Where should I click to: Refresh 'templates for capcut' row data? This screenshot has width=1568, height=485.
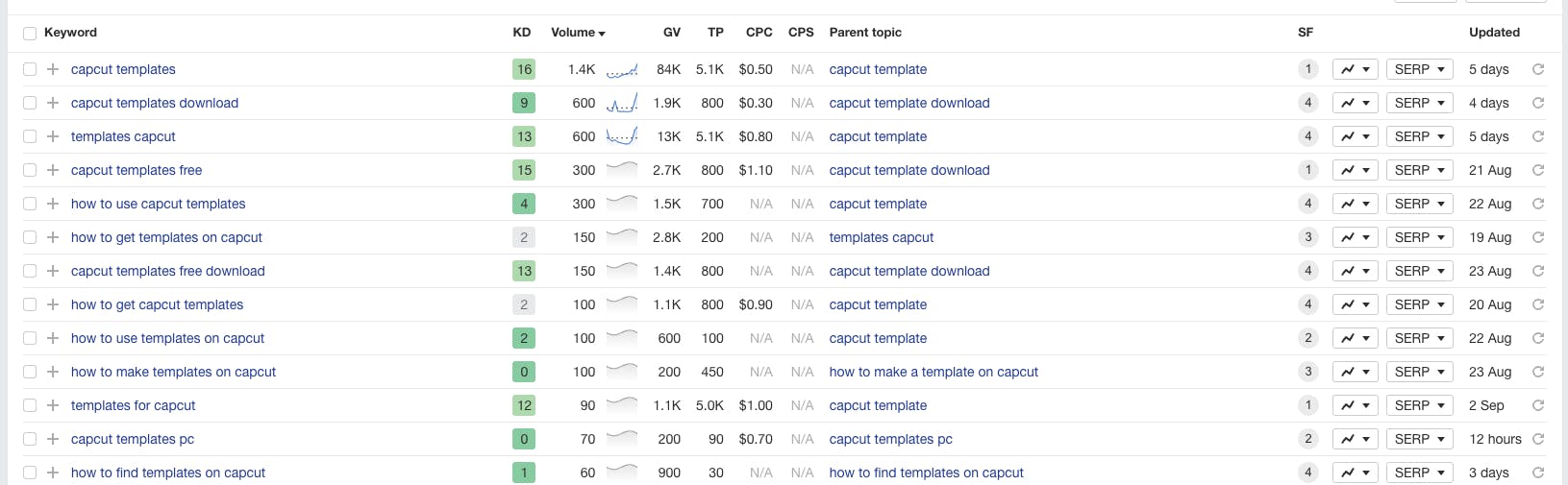[1538, 405]
